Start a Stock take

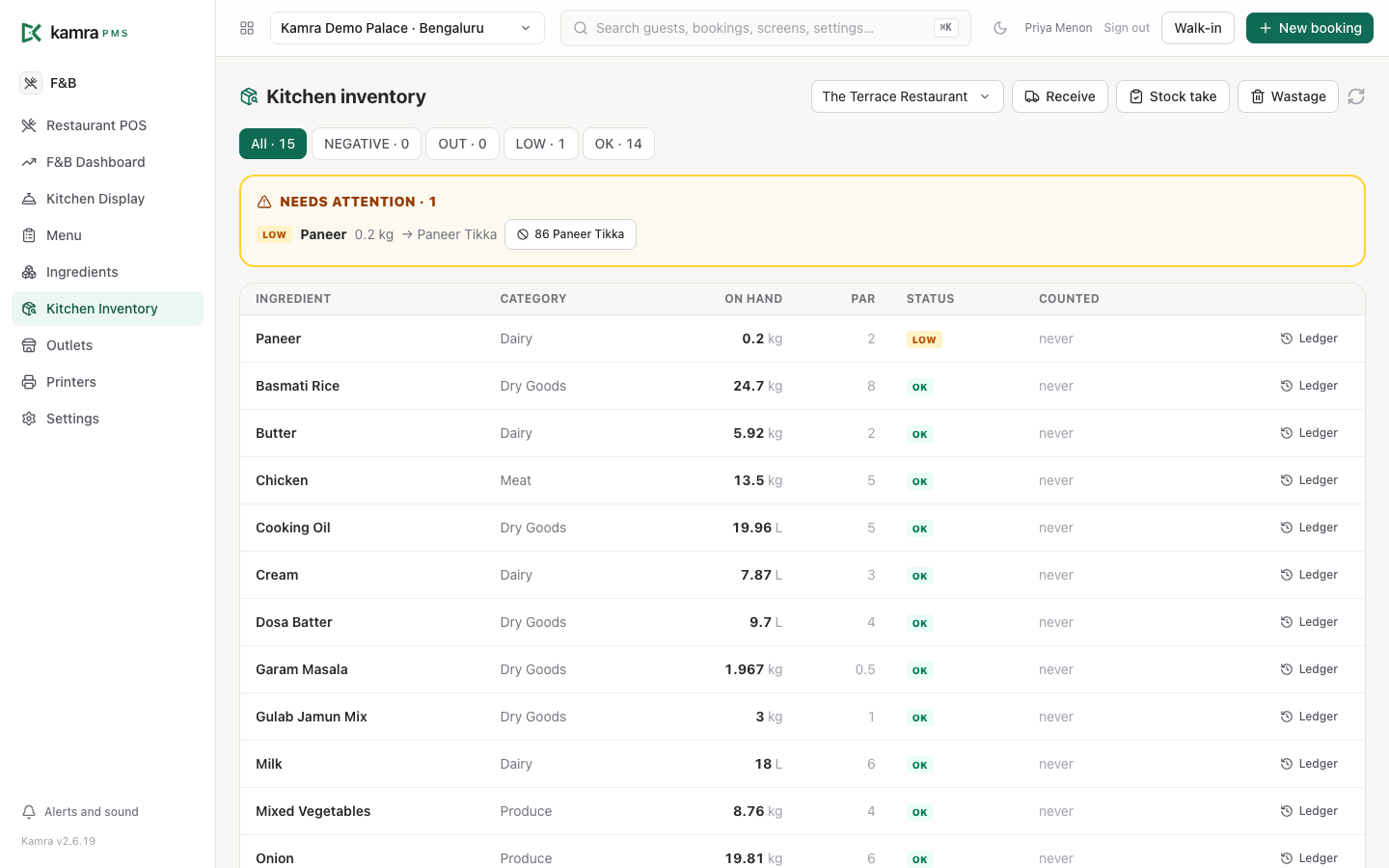coord(1172,96)
